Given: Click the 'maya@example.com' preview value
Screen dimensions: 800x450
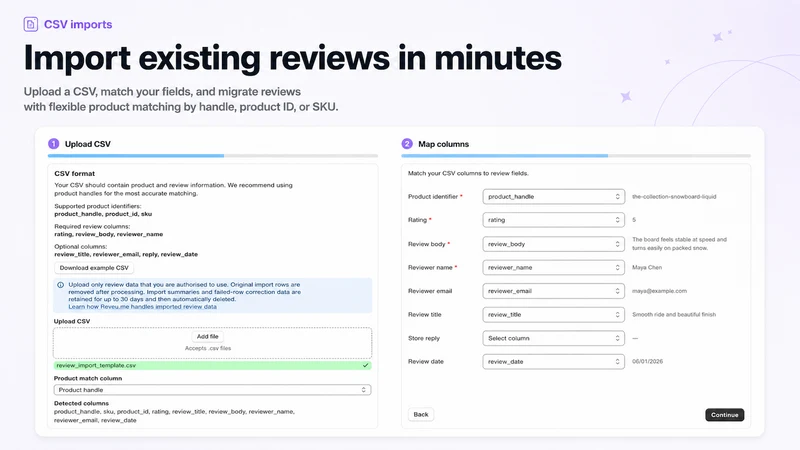Looking at the screenshot, I should tap(659, 291).
